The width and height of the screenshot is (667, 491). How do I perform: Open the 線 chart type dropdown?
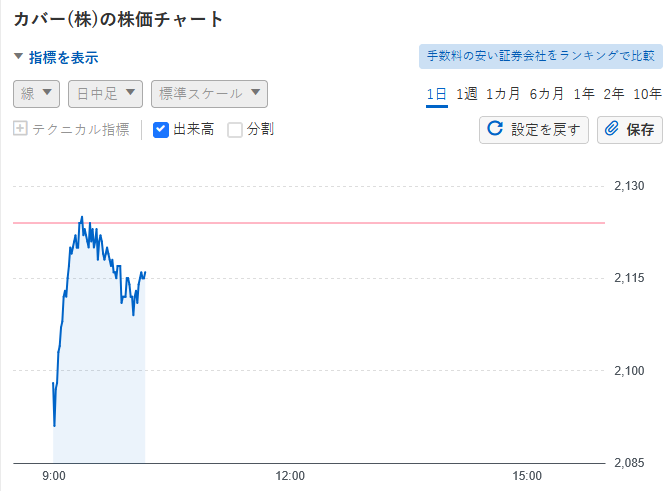37,94
